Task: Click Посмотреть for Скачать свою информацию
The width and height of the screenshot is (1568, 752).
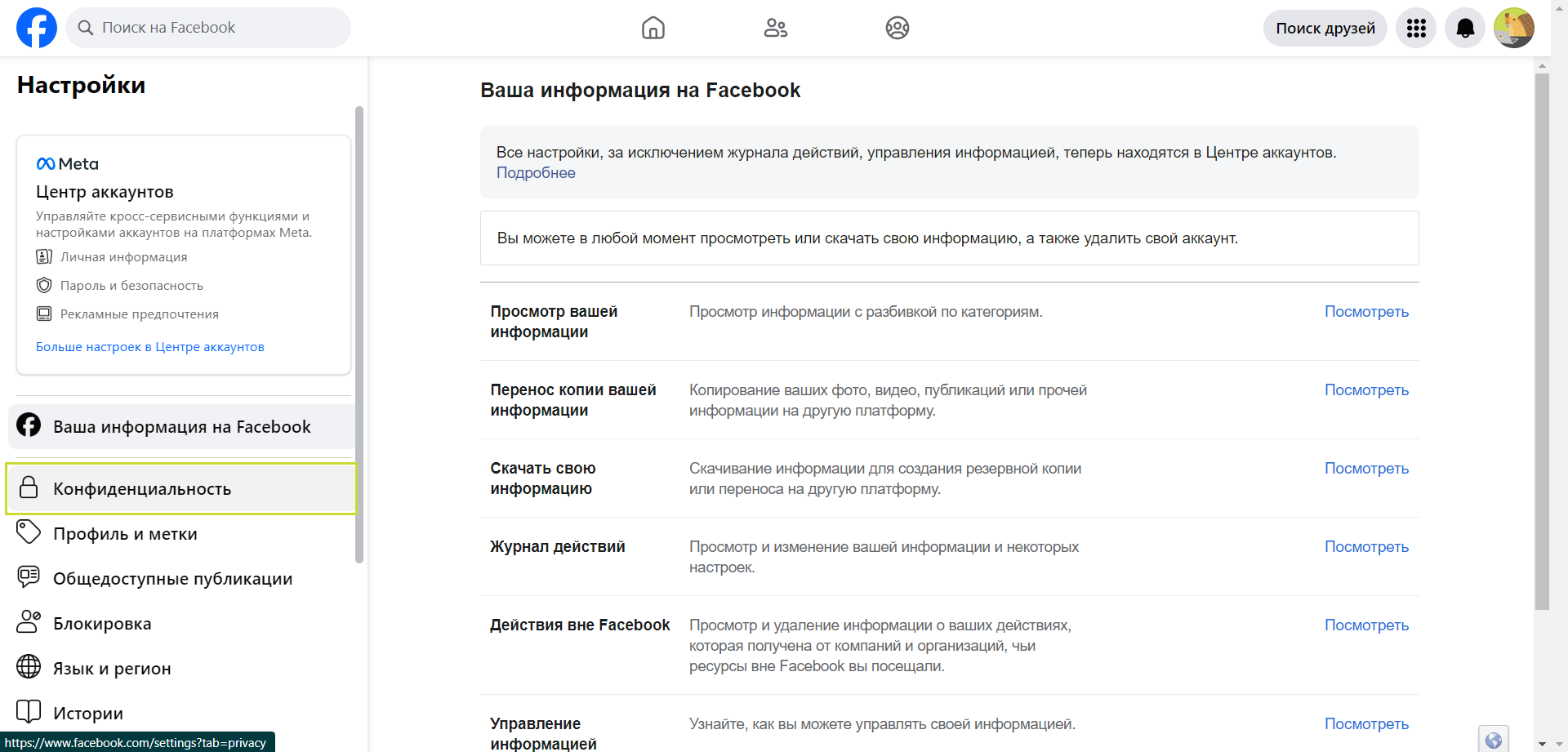Action: [1366, 469]
